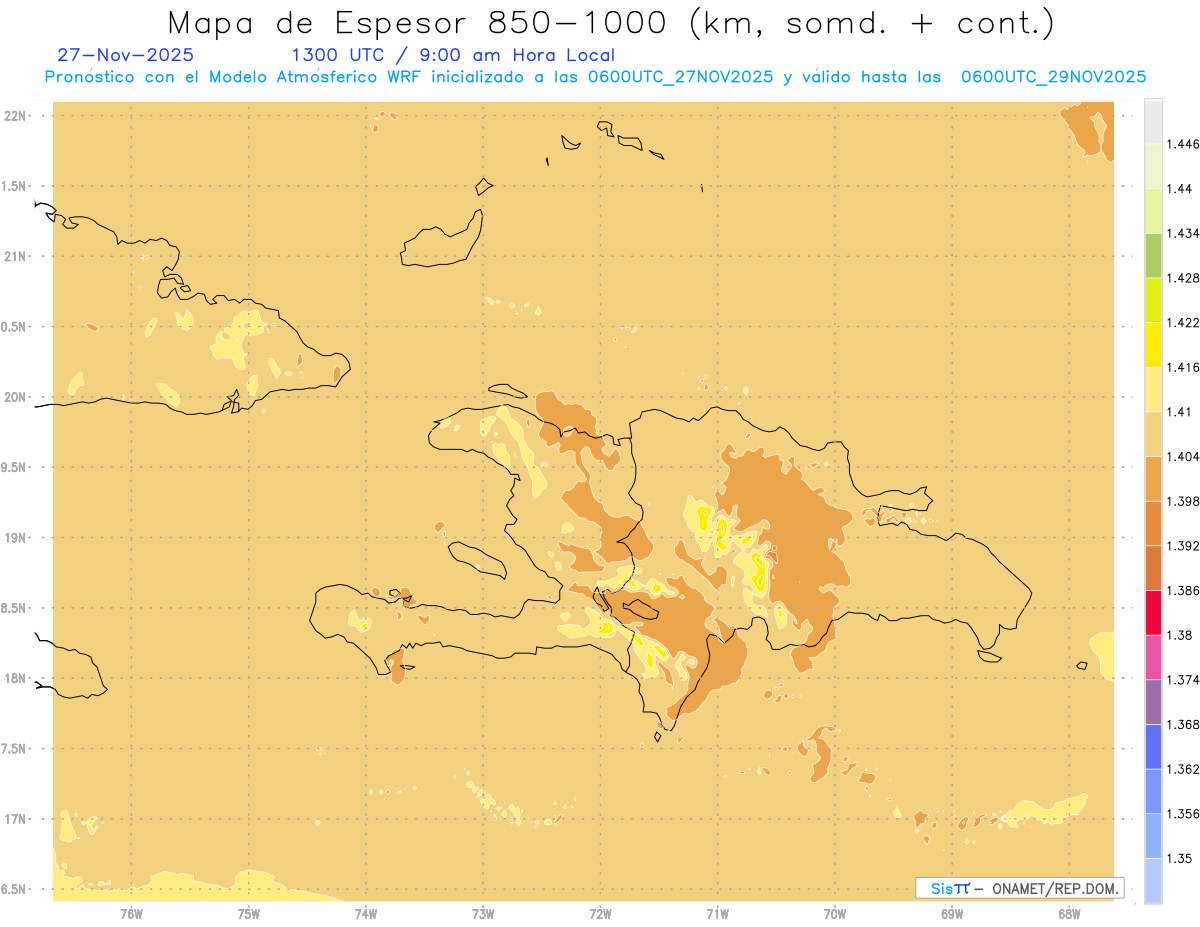Click the latitude label '20N'
Viewport: 1200px width, 927px height.
click(x=16, y=397)
